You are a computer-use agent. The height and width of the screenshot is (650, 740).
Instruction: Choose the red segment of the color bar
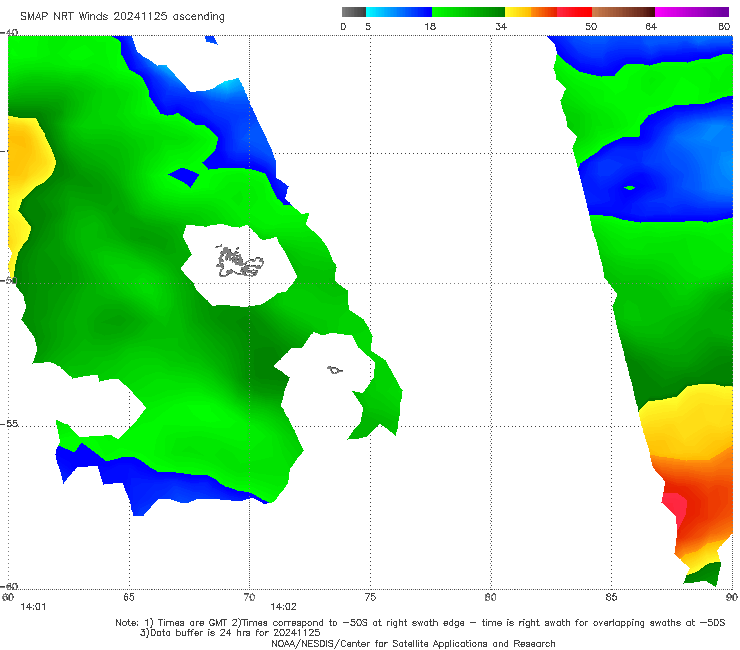coord(574,12)
